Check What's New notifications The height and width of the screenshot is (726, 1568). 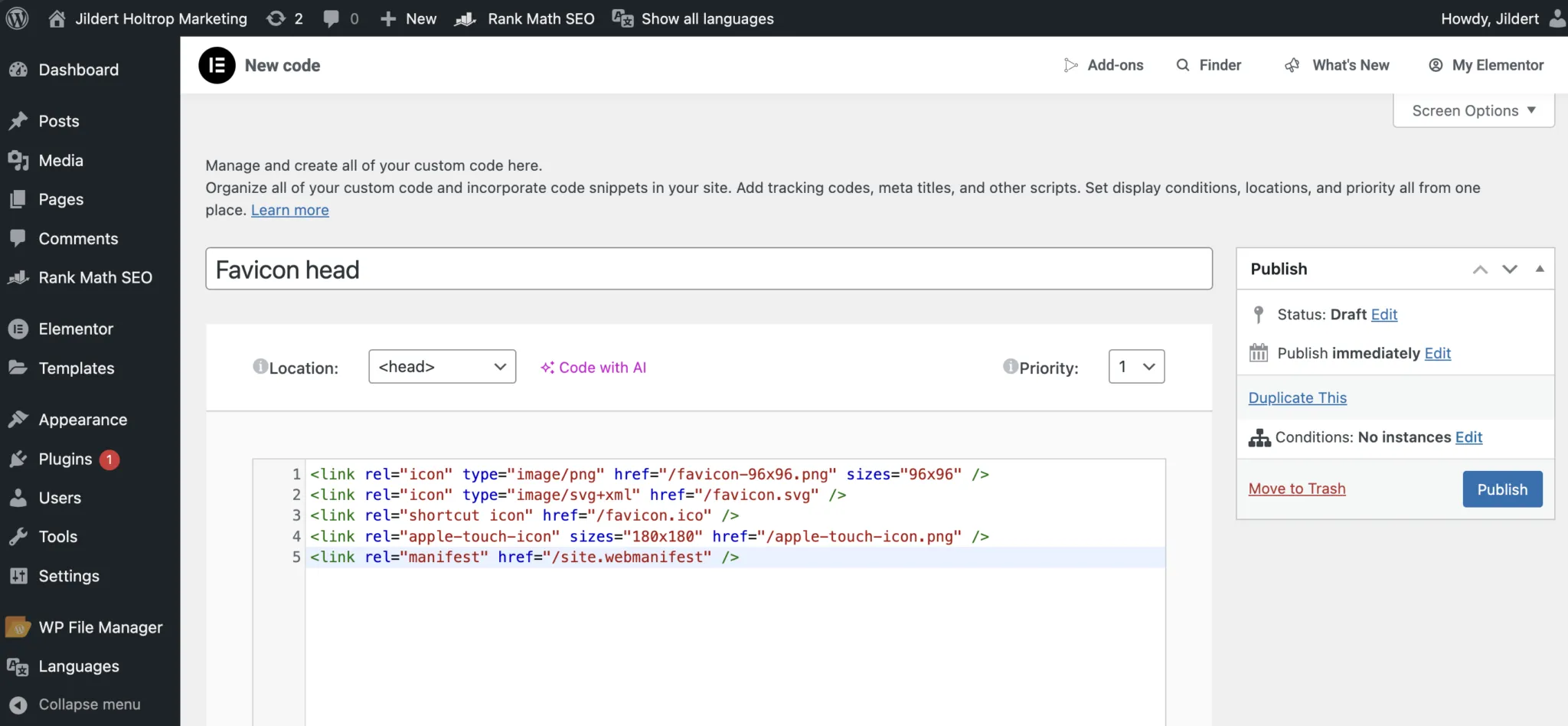pos(1350,65)
